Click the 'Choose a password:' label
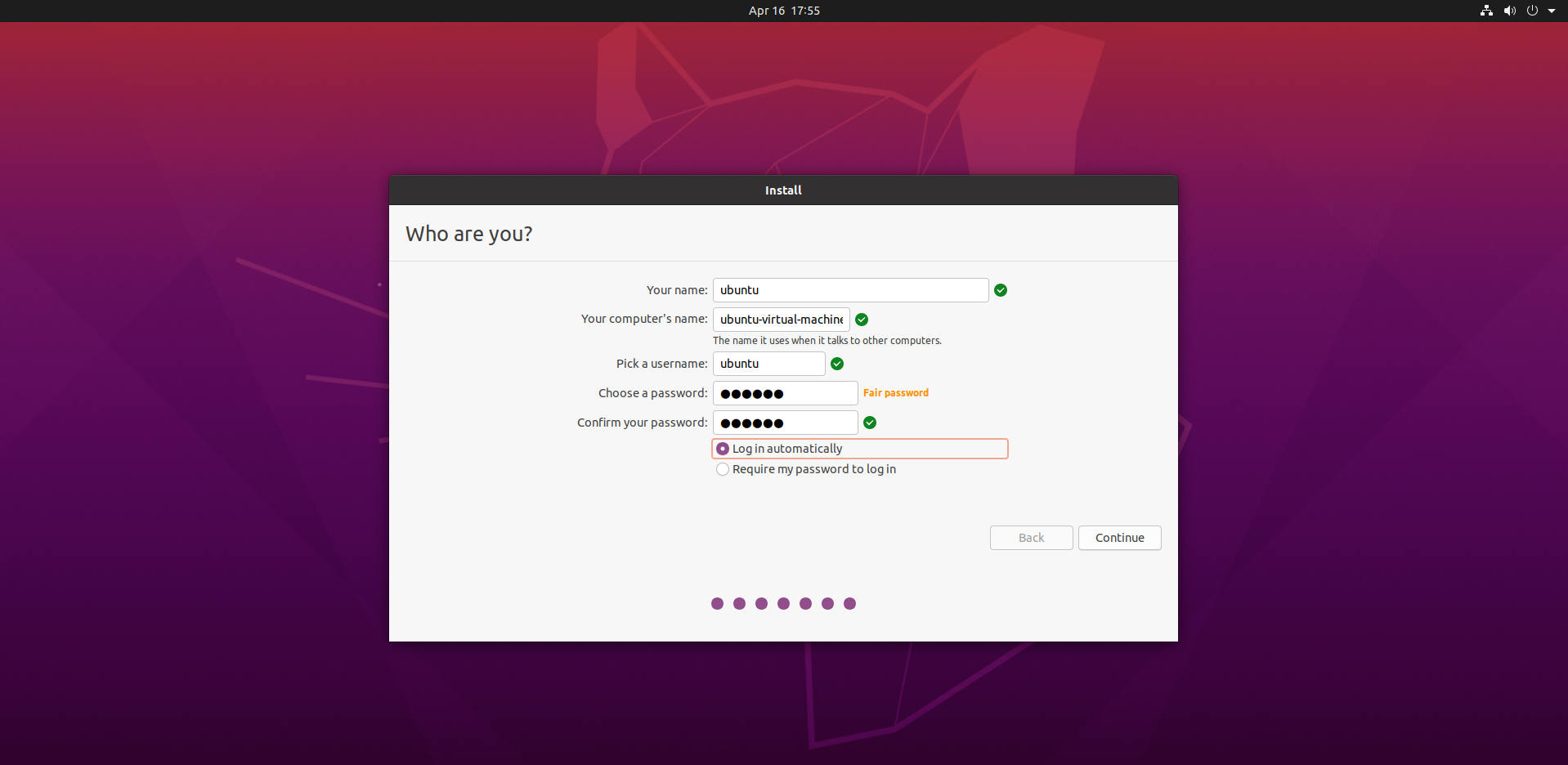This screenshot has width=1568, height=765. (x=653, y=393)
